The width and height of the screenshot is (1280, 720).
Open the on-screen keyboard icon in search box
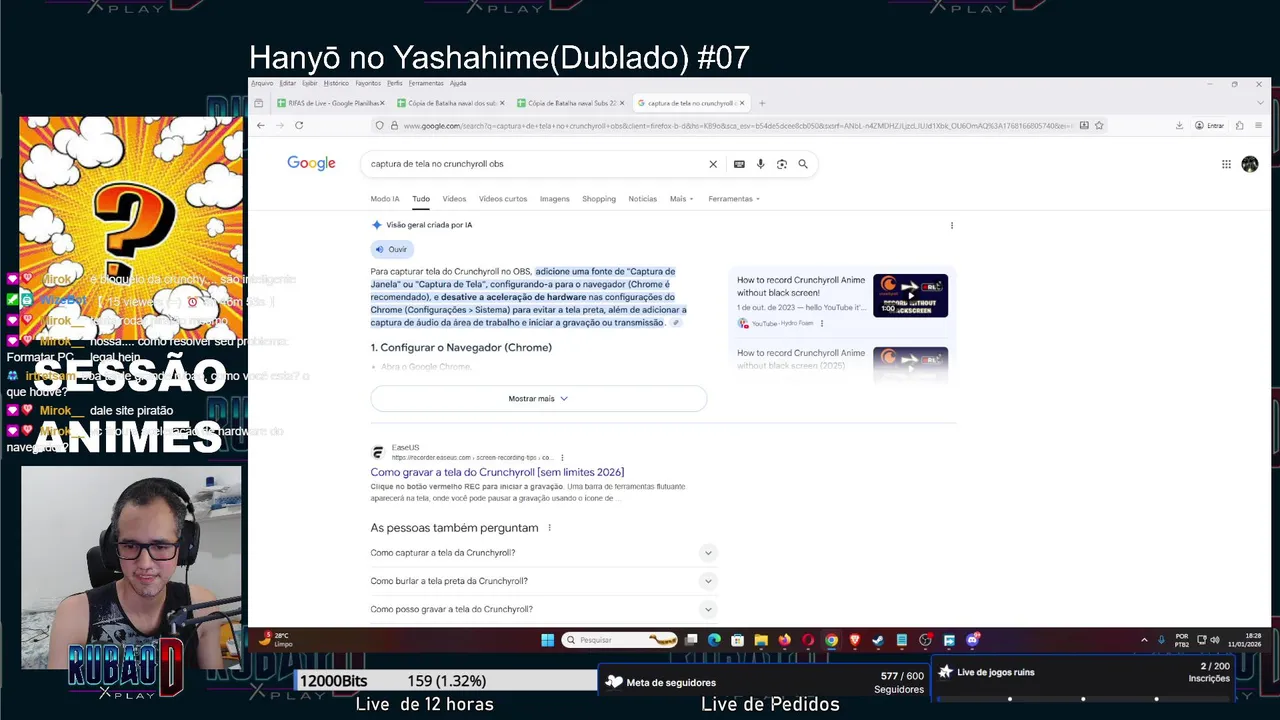[739, 164]
